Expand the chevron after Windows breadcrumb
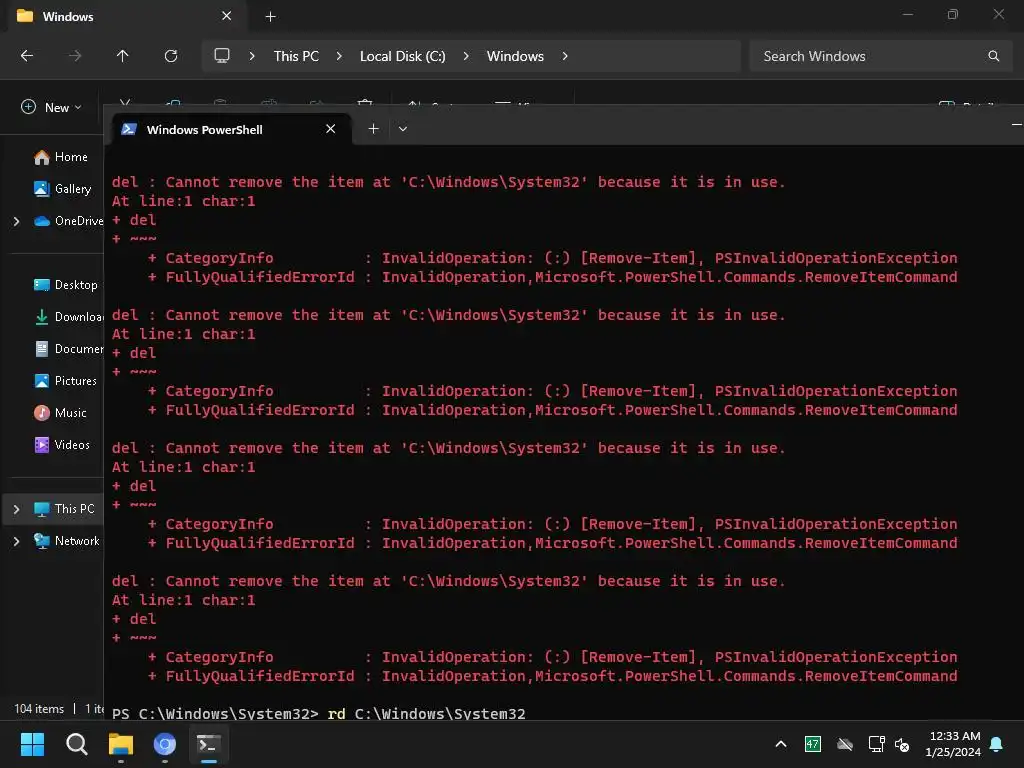This screenshot has width=1024, height=768. 565,56
